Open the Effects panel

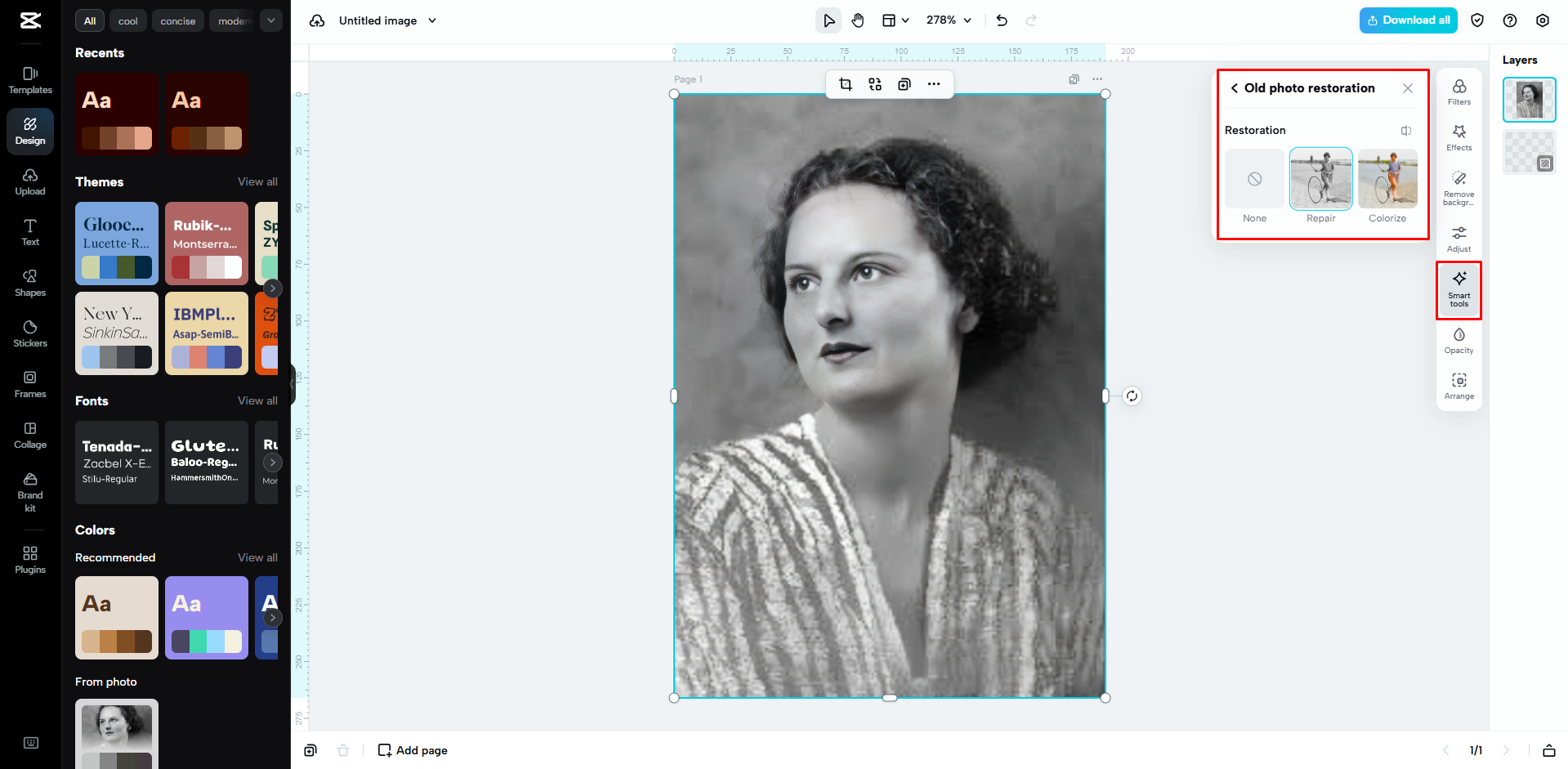tap(1459, 139)
